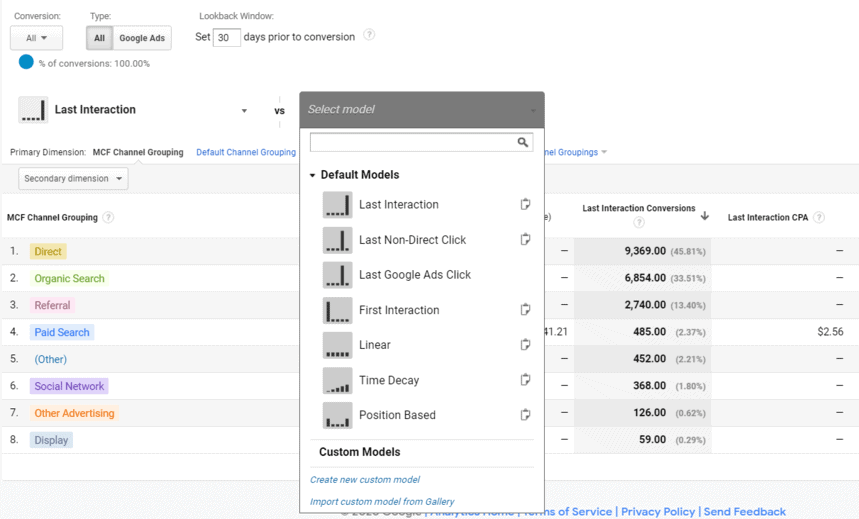This screenshot has width=859, height=519.
Task: Click the currently selected model icon
Action: tap(33, 110)
